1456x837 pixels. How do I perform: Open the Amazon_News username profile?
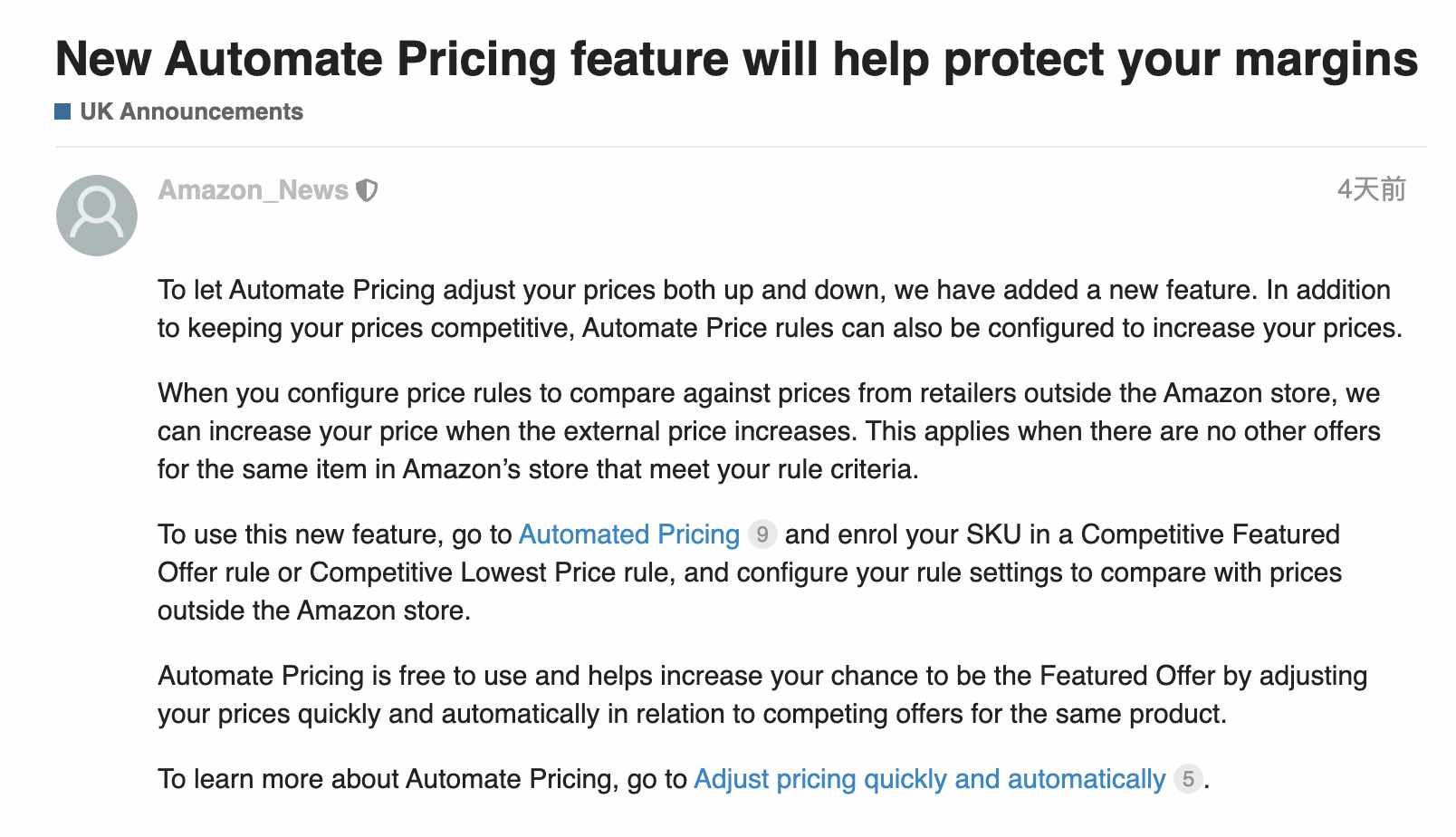(254, 190)
